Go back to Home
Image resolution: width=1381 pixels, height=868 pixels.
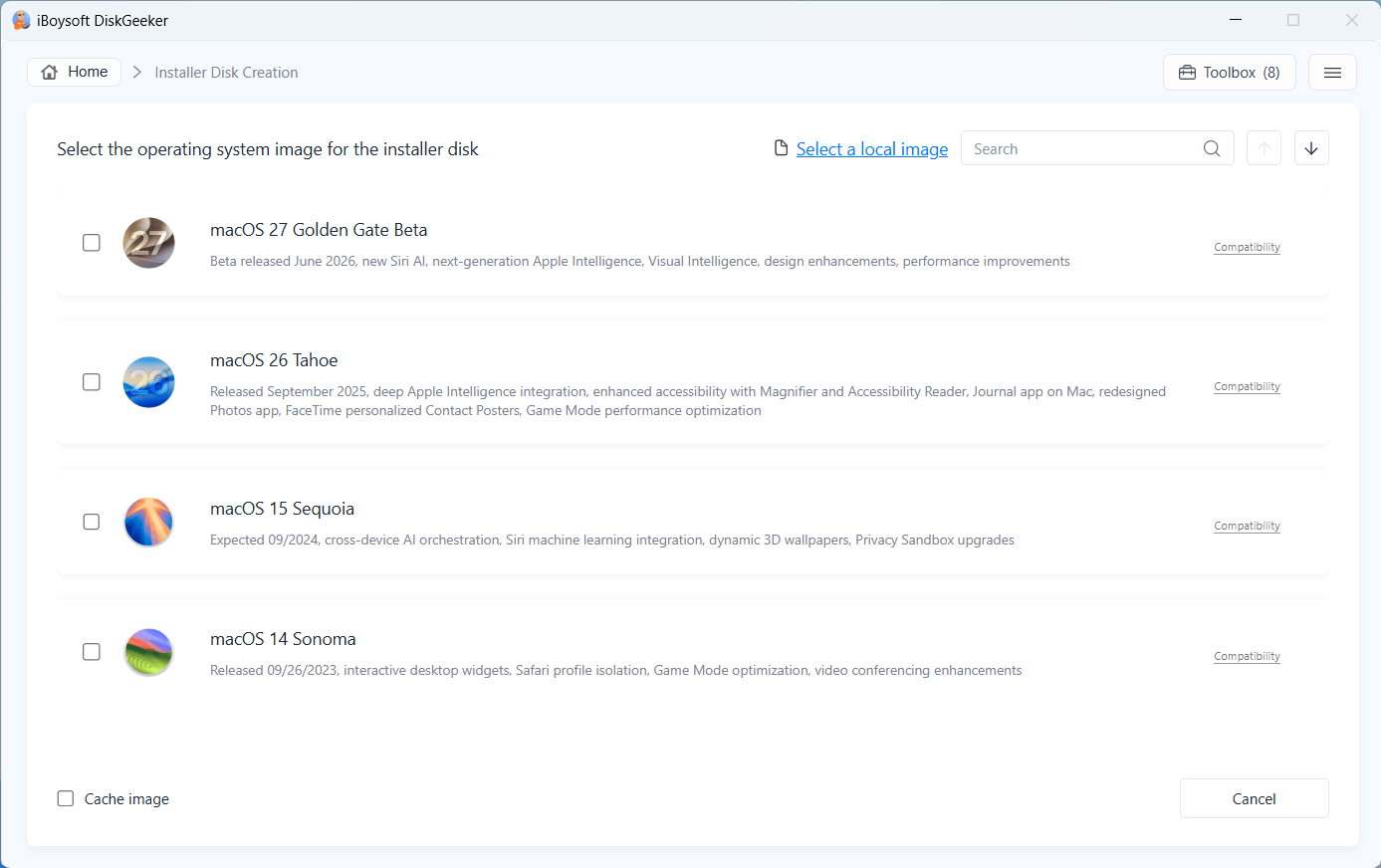pos(75,72)
